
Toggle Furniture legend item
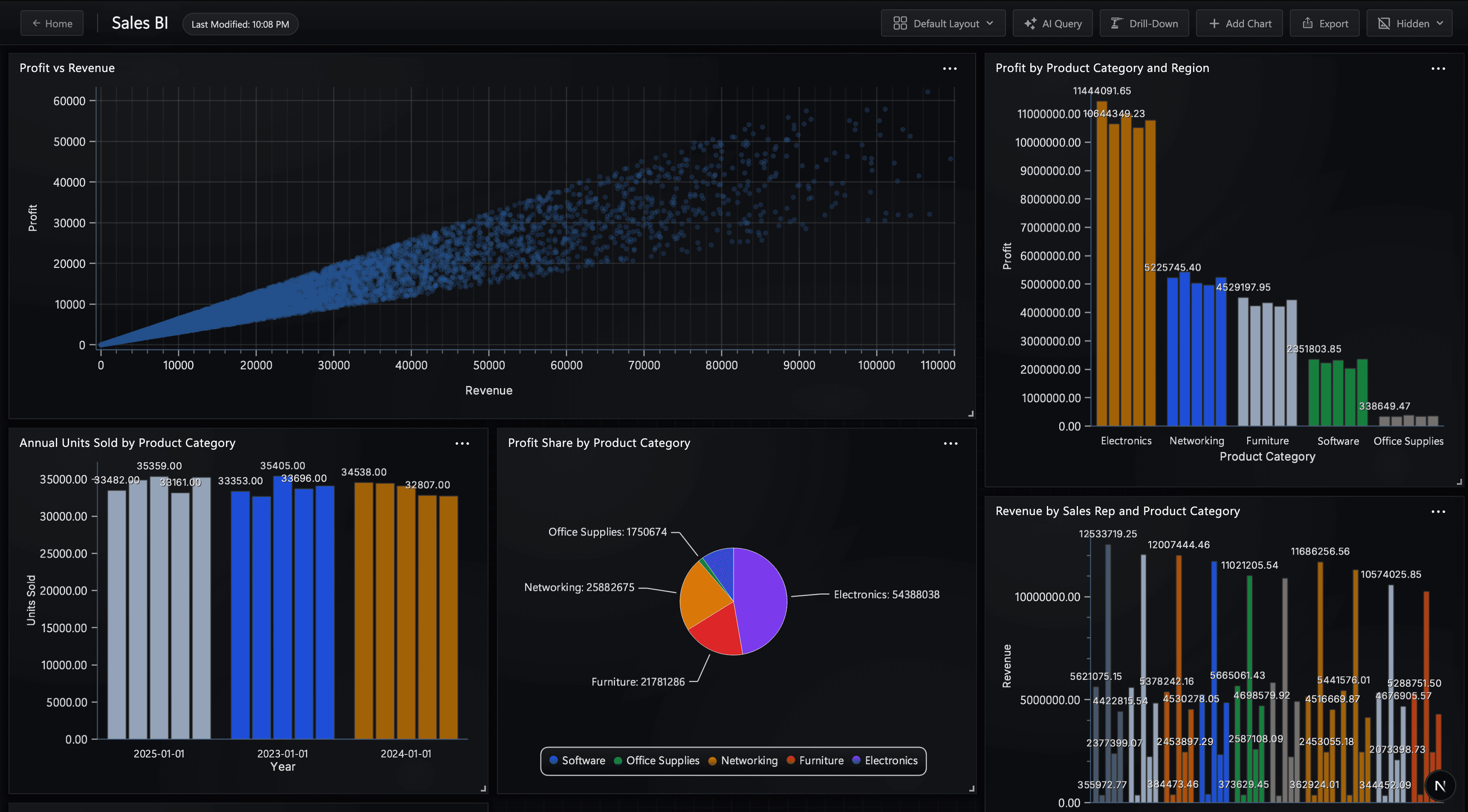point(815,761)
